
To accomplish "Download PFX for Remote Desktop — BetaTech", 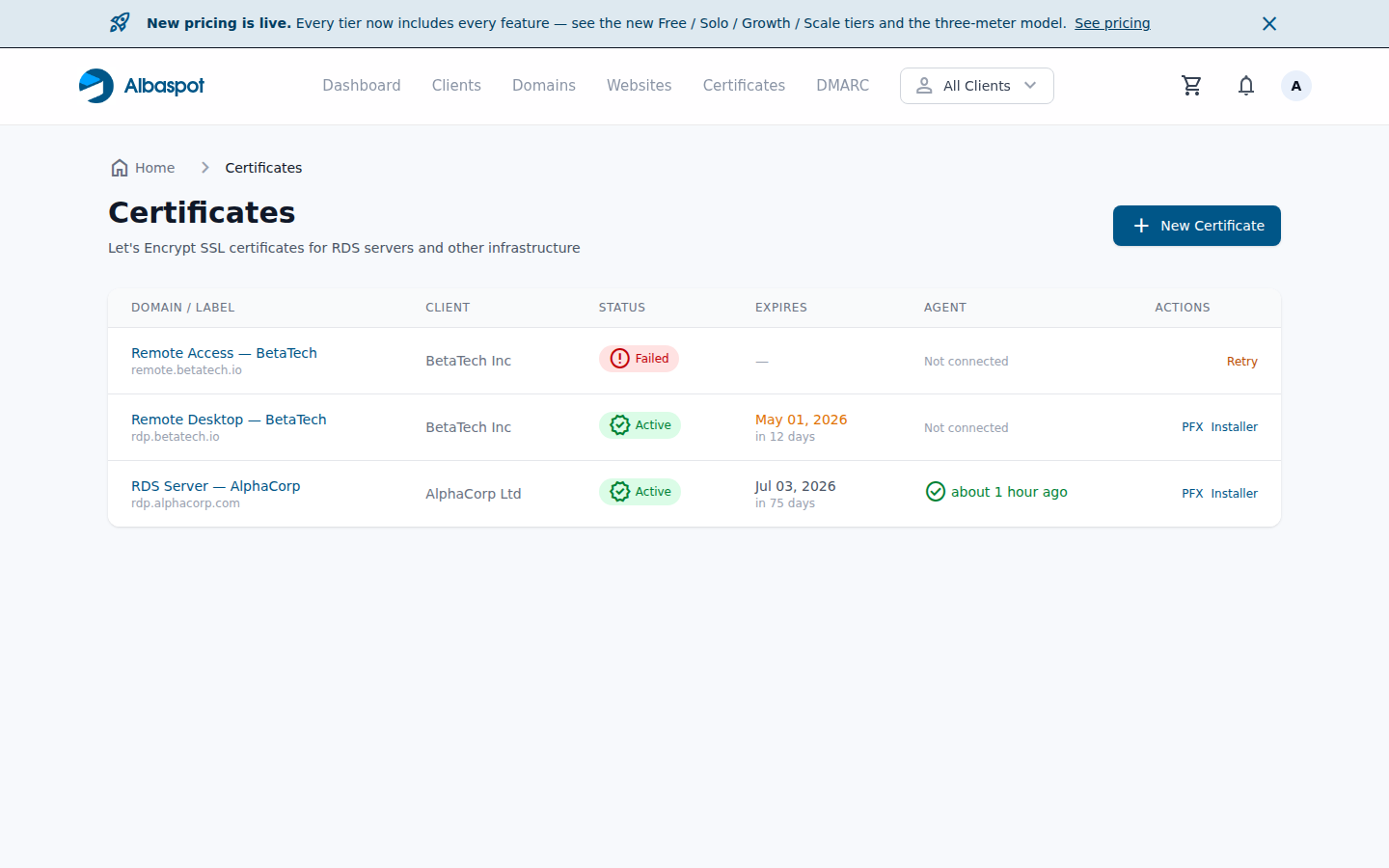I will coord(1192,427).
